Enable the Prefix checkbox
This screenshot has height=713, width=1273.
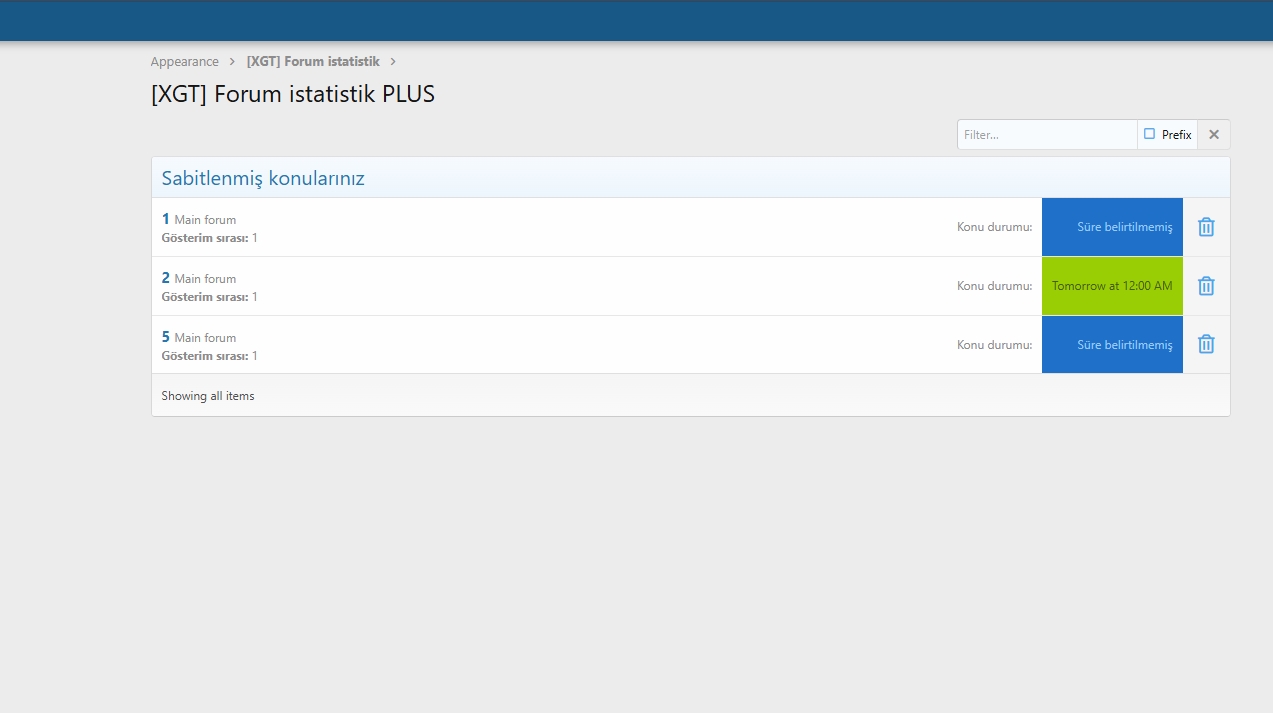pos(1150,134)
